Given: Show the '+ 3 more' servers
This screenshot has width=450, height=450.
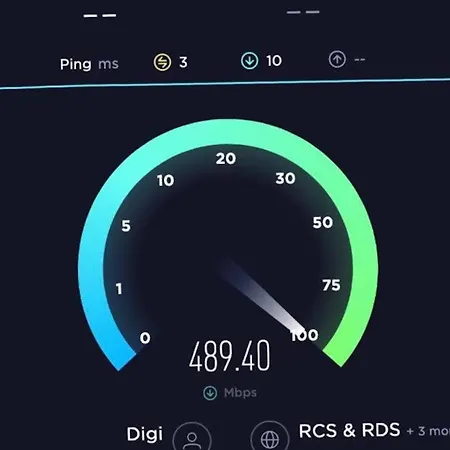Looking at the screenshot, I should click(x=428, y=431).
